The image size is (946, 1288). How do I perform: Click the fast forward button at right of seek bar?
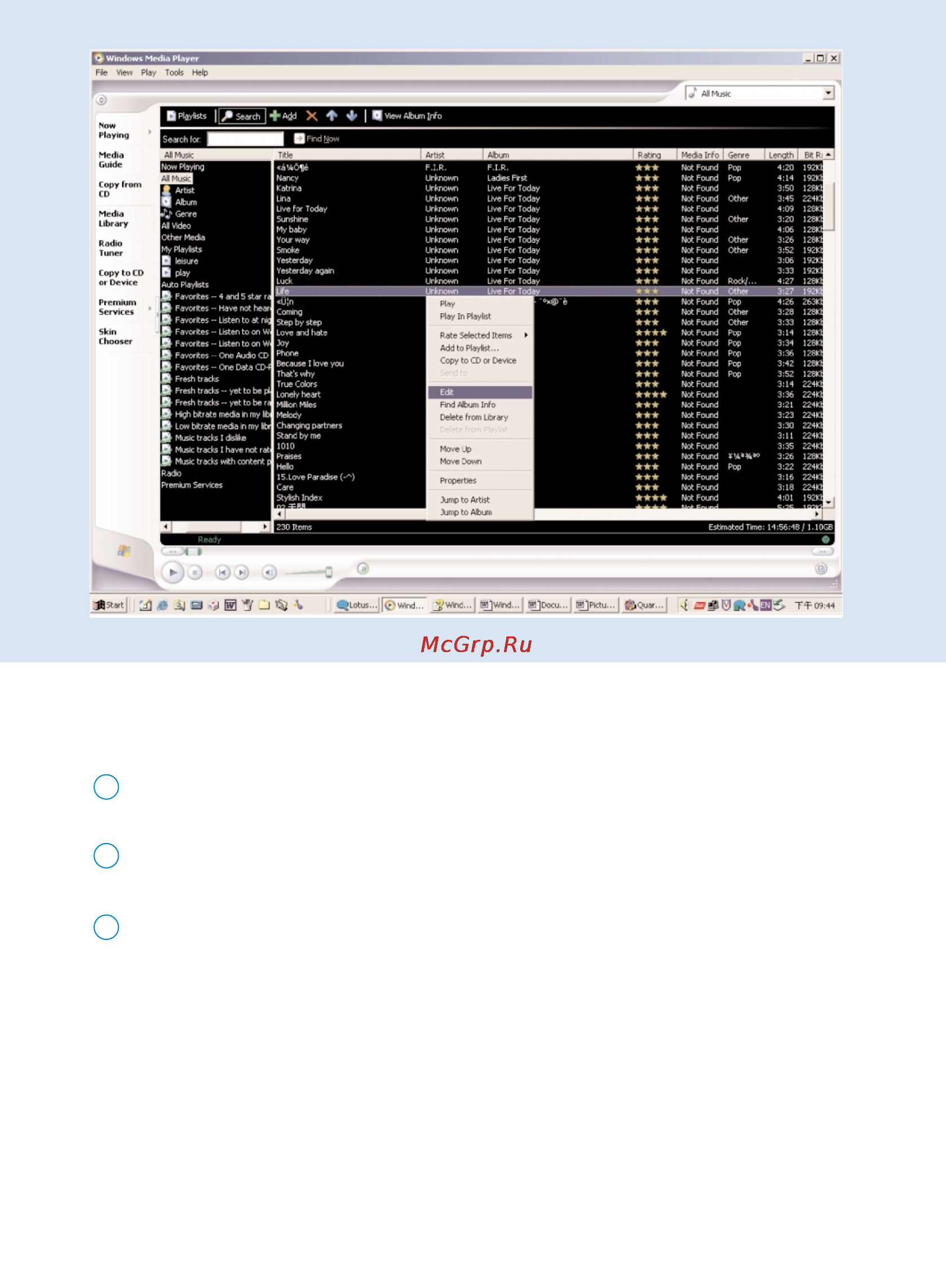[x=823, y=551]
